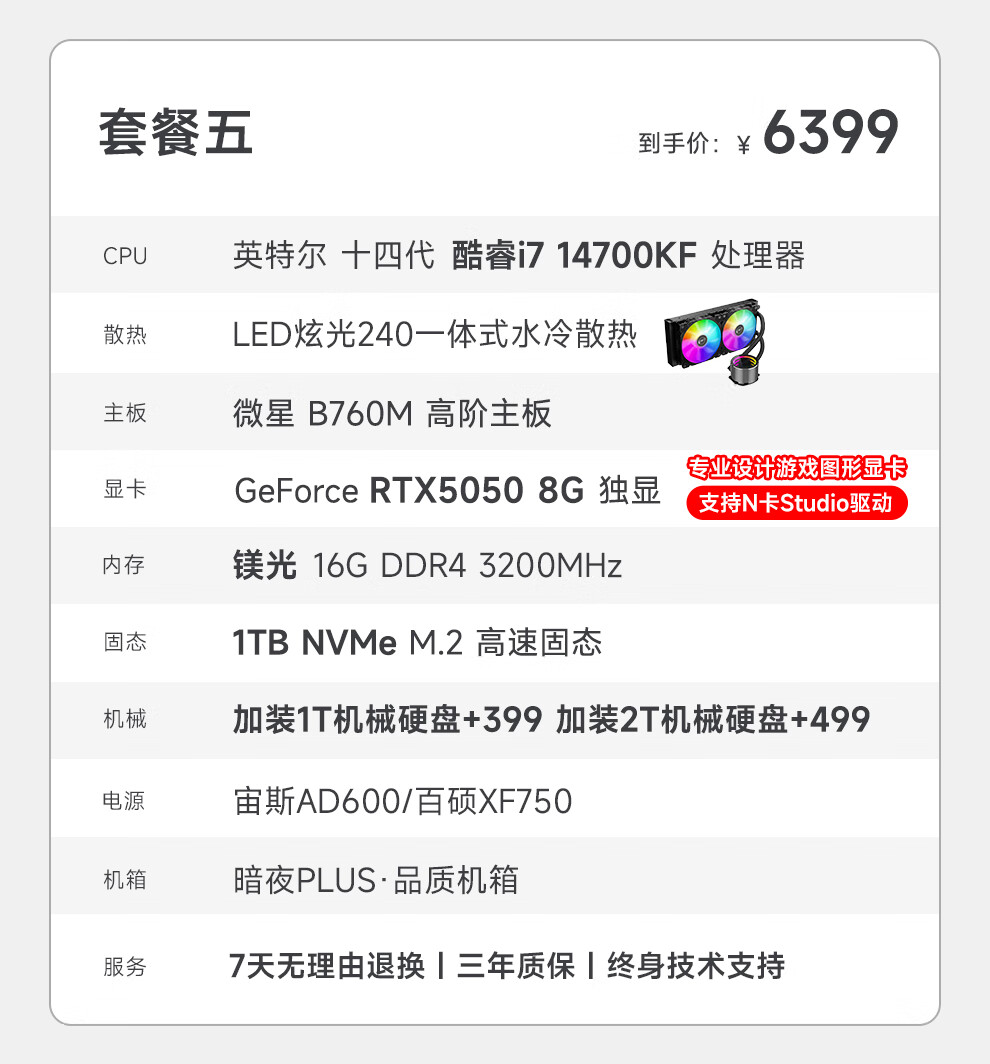The image size is (990, 1064).
Task: Click the 到手价 price label
Action: 679,143
